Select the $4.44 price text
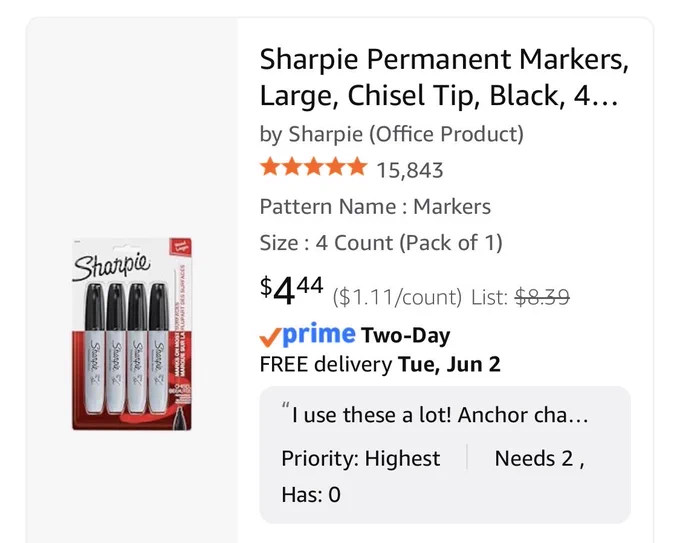This screenshot has height=543, width=680. click(x=291, y=291)
